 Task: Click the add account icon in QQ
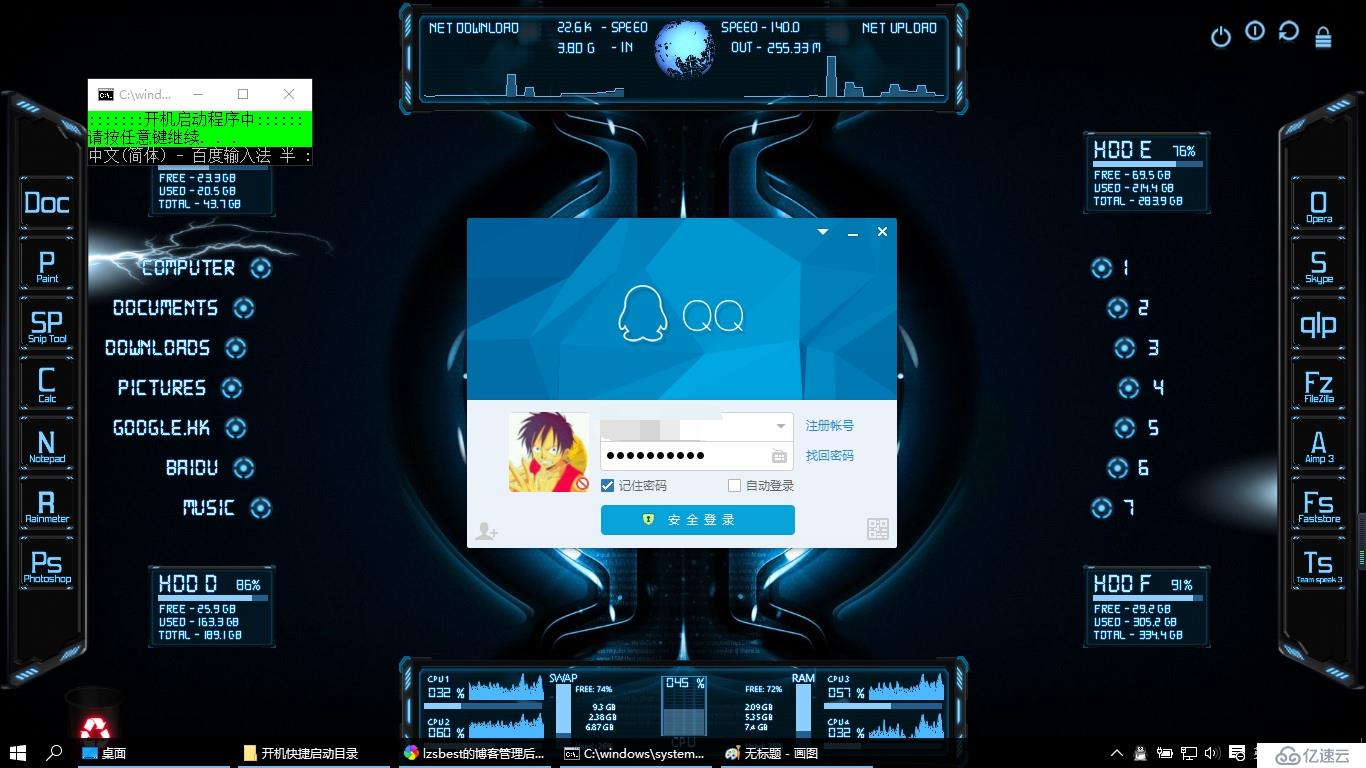486,531
